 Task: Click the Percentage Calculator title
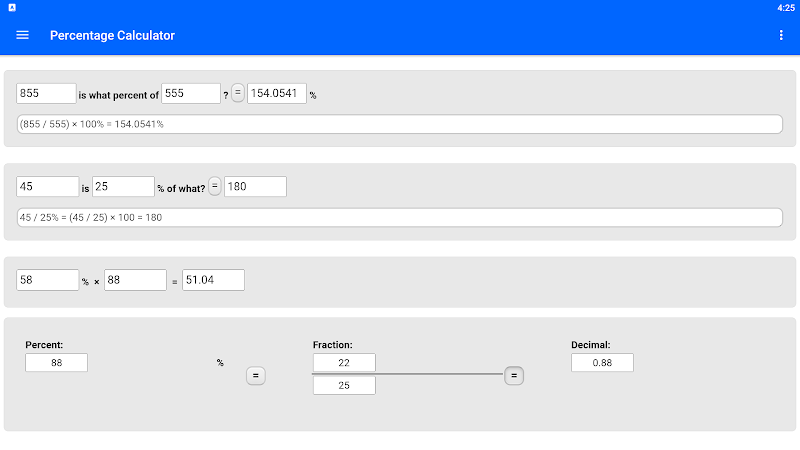coord(112,35)
